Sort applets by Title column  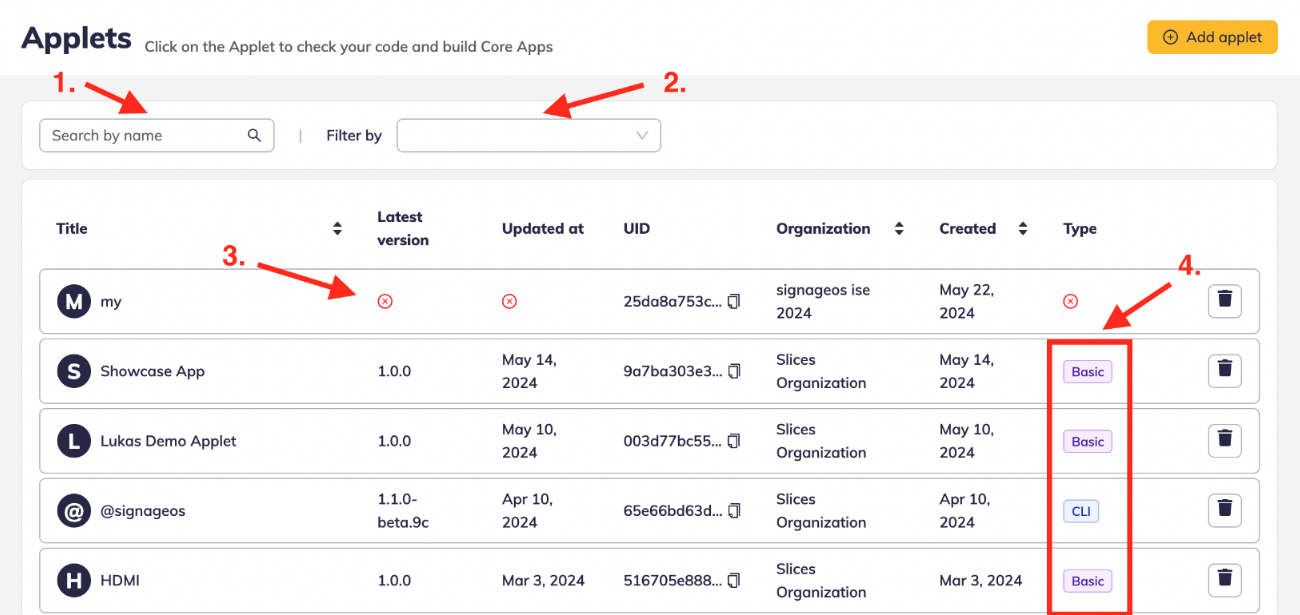pos(338,229)
